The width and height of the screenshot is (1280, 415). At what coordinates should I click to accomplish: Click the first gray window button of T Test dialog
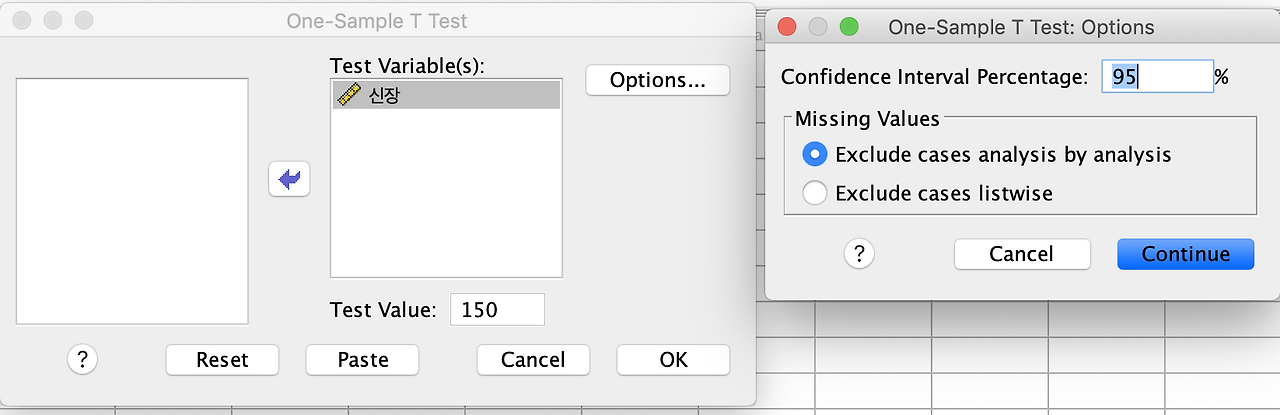[x=22, y=20]
